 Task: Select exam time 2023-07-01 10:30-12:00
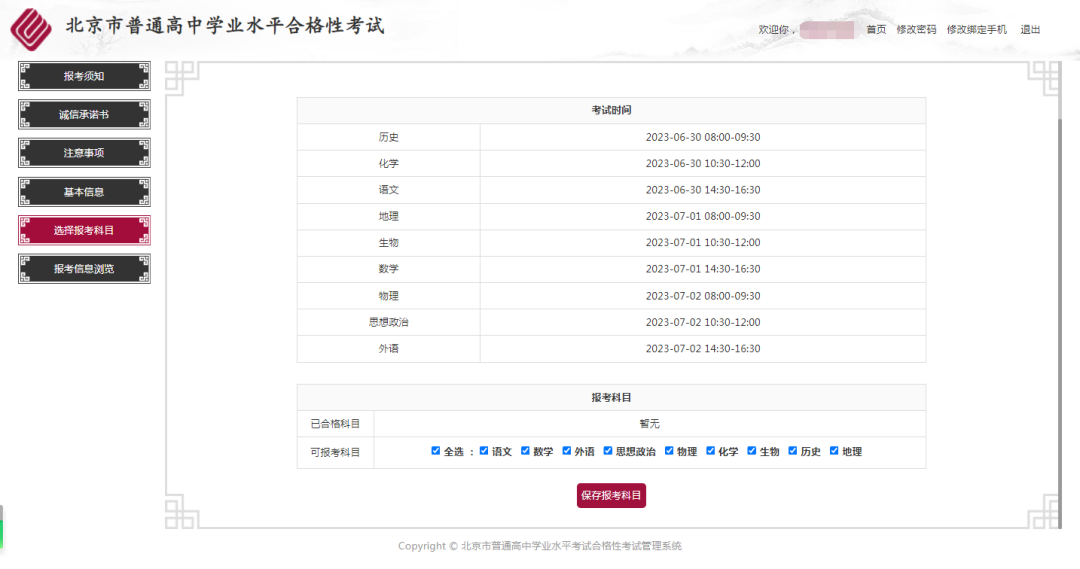pos(703,242)
